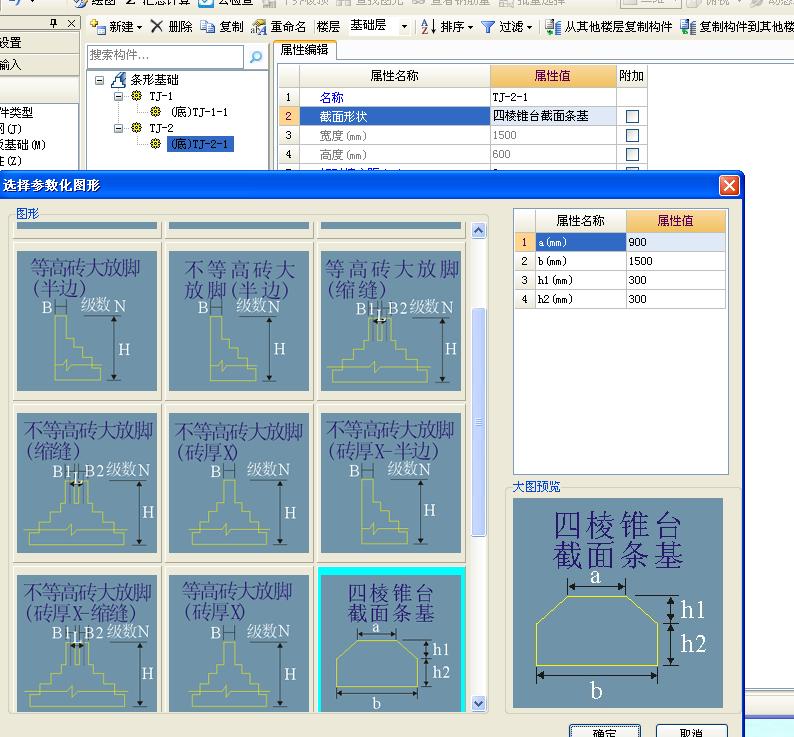Screen dimensions: 794x737
Task: Click the 搜索构件 search input field
Action: coord(166,56)
